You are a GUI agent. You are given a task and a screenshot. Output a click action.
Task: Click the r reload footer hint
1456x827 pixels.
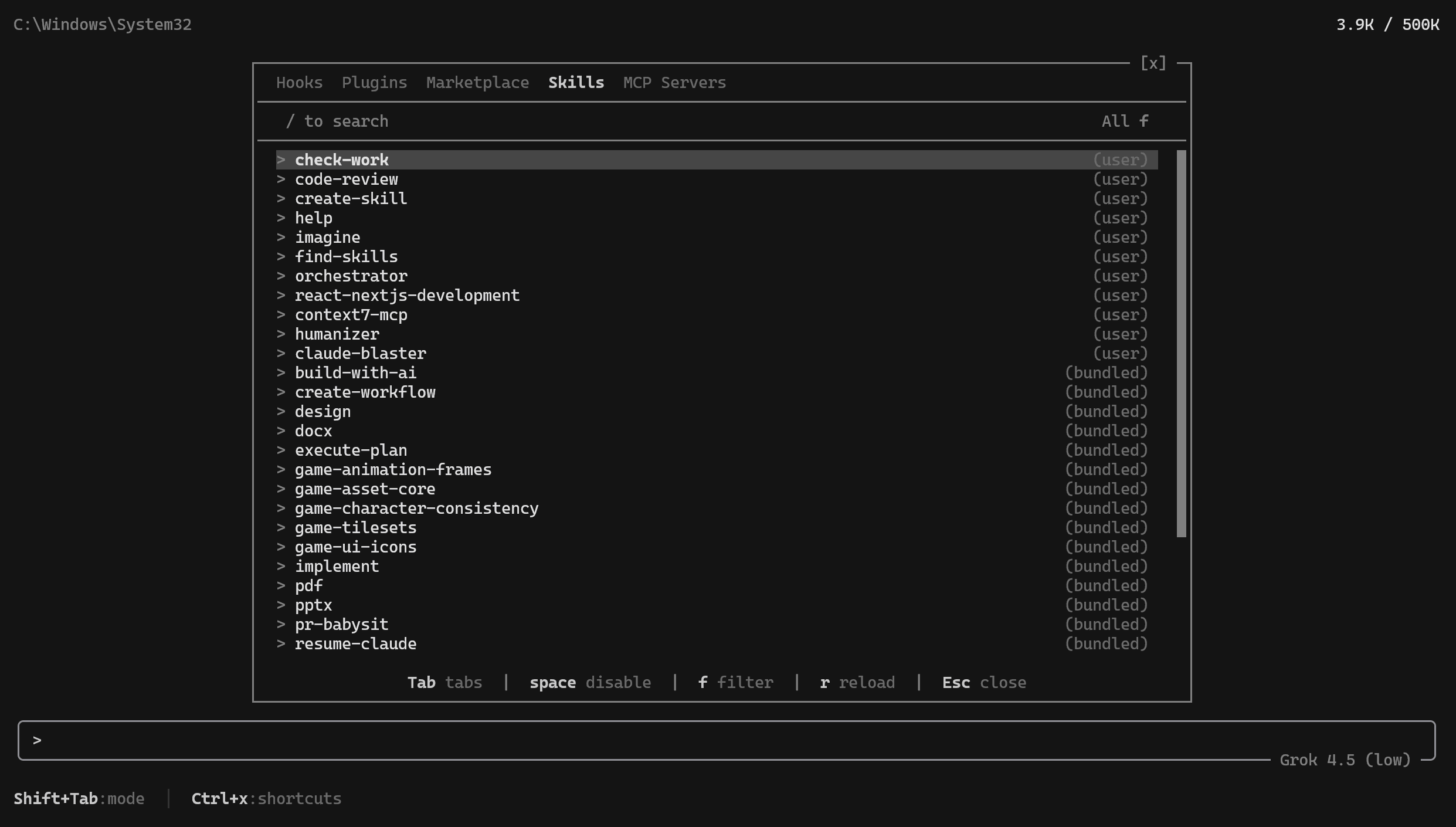857,683
